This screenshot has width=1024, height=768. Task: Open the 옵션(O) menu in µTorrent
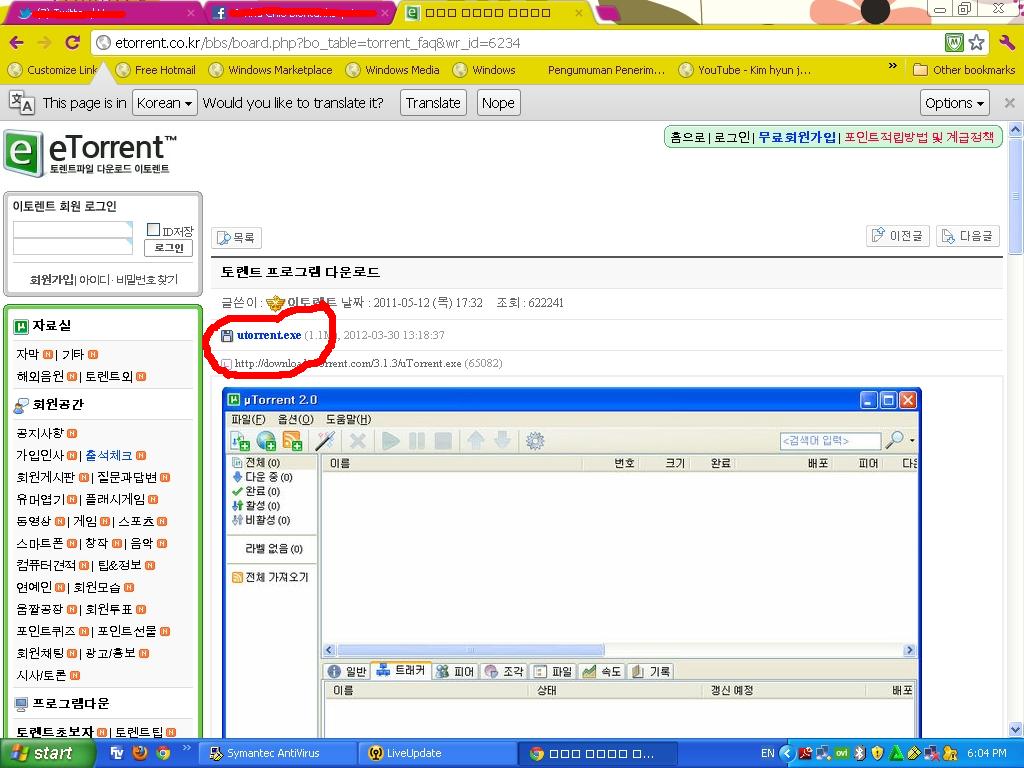(x=296, y=419)
